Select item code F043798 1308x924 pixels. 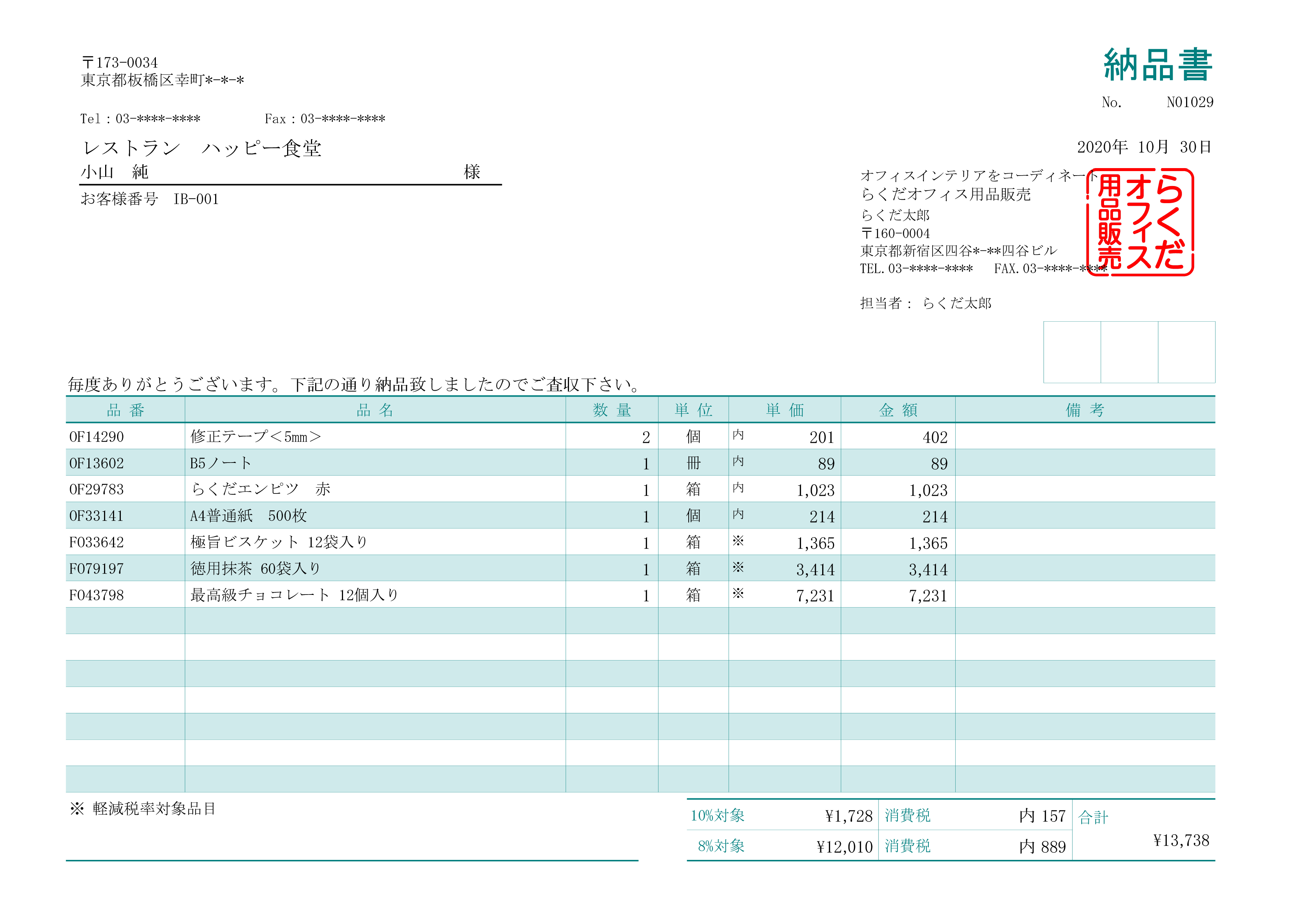click(96, 596)
